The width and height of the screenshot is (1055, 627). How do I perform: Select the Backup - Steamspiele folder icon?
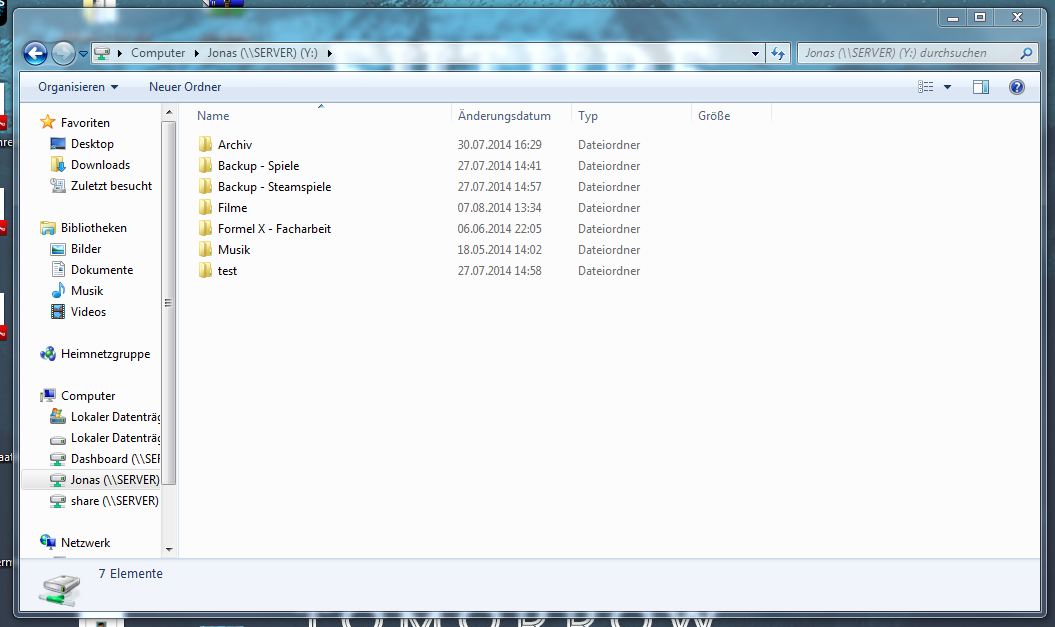tap(205, 186)
